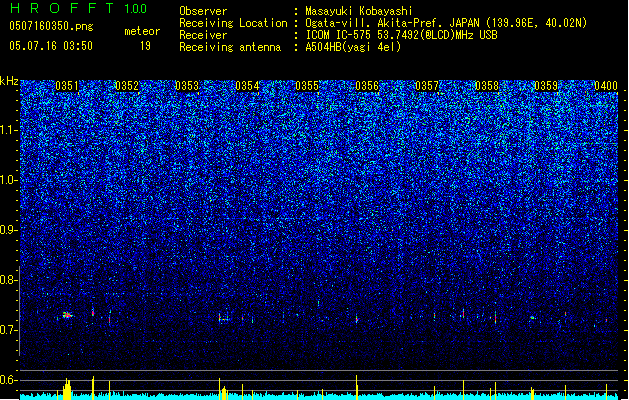Click the HROFFT program title
Viewport: 629px width, 400px height.
click(x=62, y=8)
